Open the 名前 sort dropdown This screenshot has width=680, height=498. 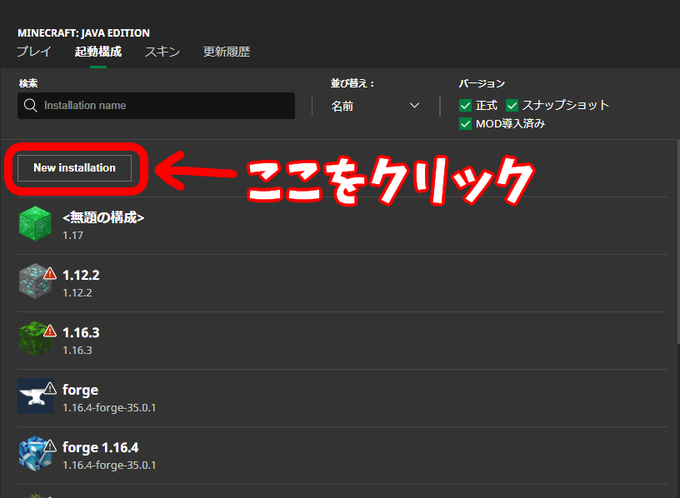coord(375,105)
